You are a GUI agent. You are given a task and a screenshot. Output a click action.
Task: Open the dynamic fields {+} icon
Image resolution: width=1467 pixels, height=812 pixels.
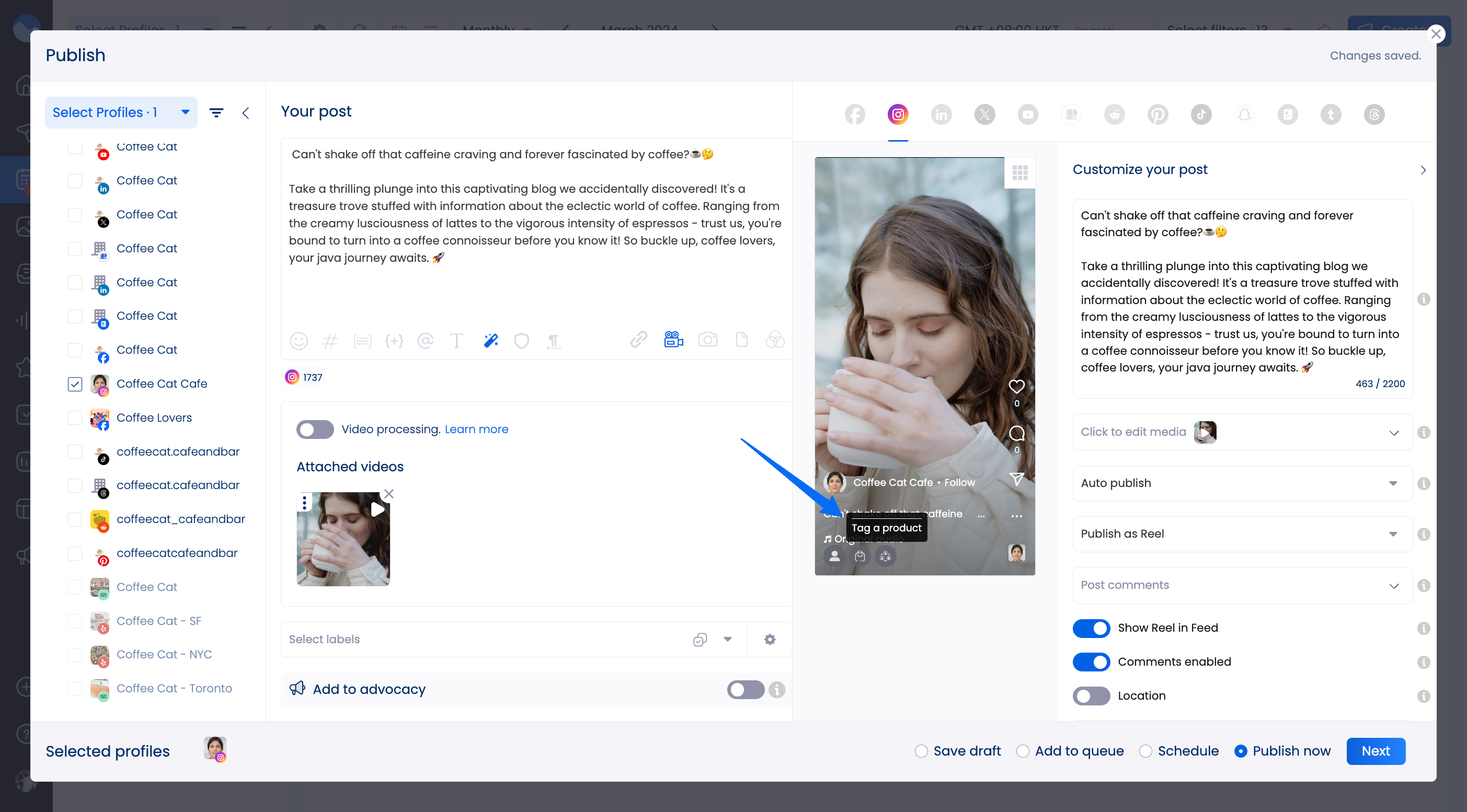(394, 341)
